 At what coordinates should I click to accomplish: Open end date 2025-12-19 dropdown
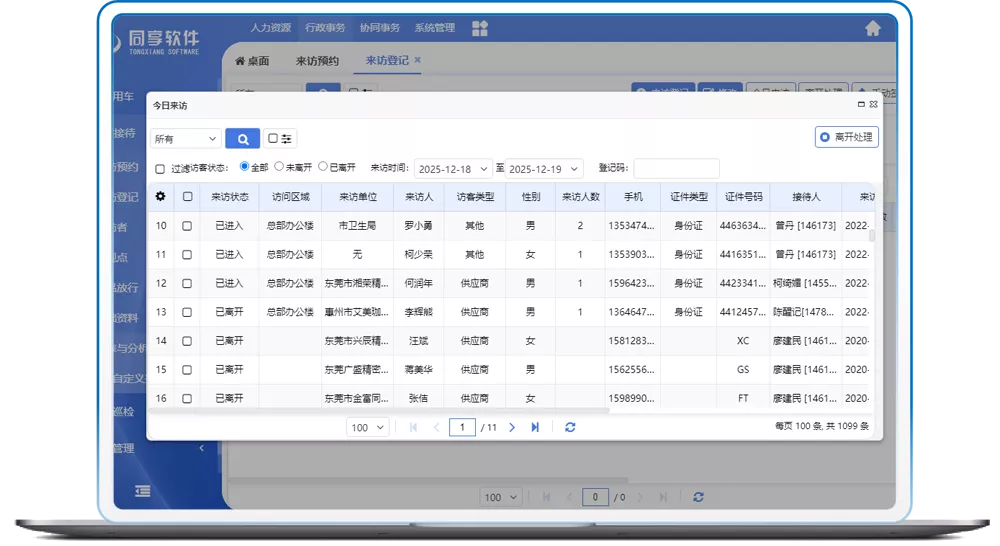[543, 169]
